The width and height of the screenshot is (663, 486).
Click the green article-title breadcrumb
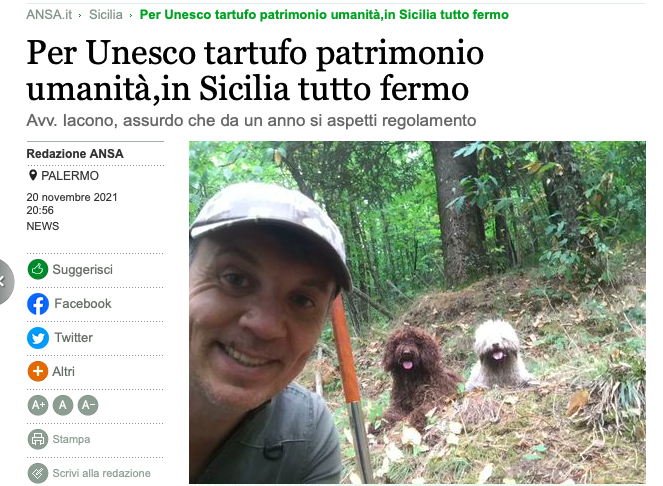click(324, 14)
